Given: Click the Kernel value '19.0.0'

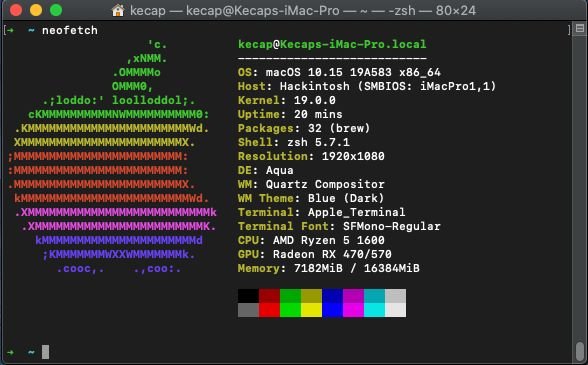Looking at the screenshot, I should (x=315, y=100).
